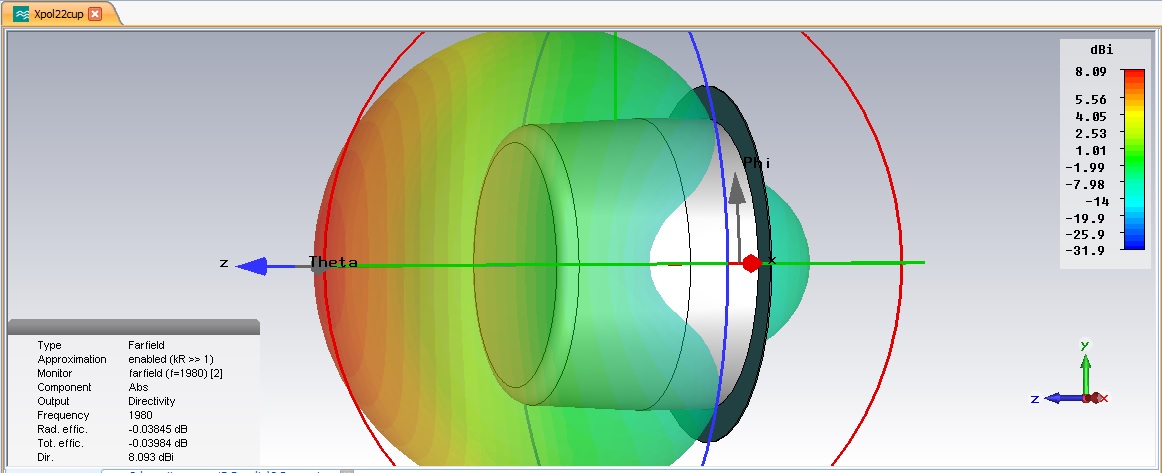Click the wave icon on Xpol22cup tab
The width and height of the screenshot is (1163, 473).
point(22,14)
